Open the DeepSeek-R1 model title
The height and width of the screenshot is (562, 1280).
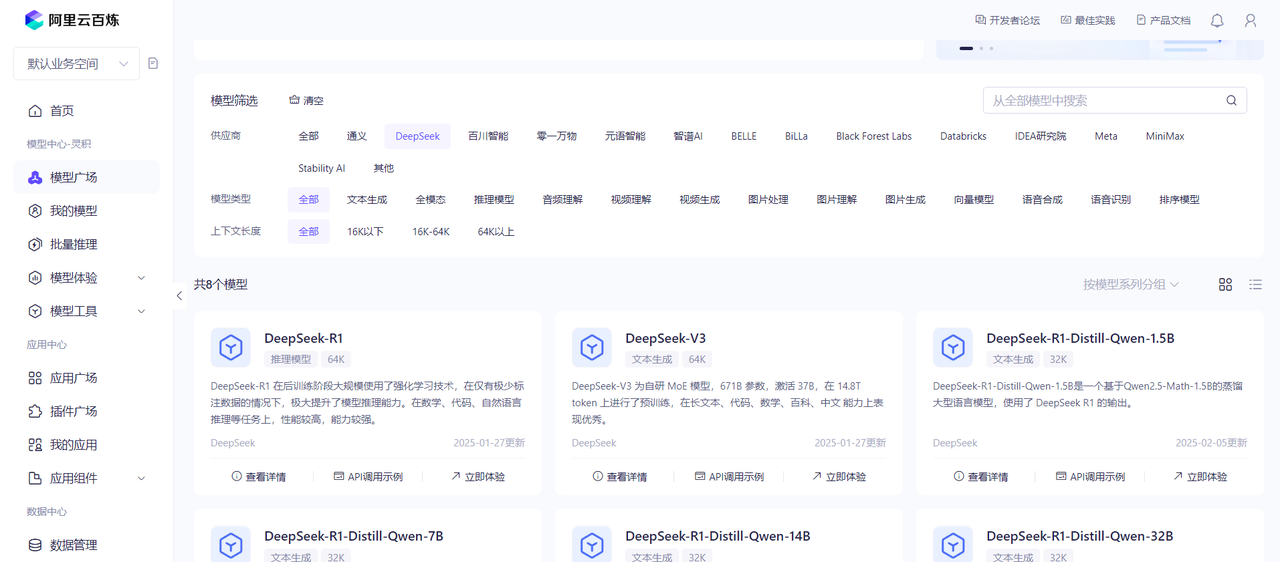[303, 338]
